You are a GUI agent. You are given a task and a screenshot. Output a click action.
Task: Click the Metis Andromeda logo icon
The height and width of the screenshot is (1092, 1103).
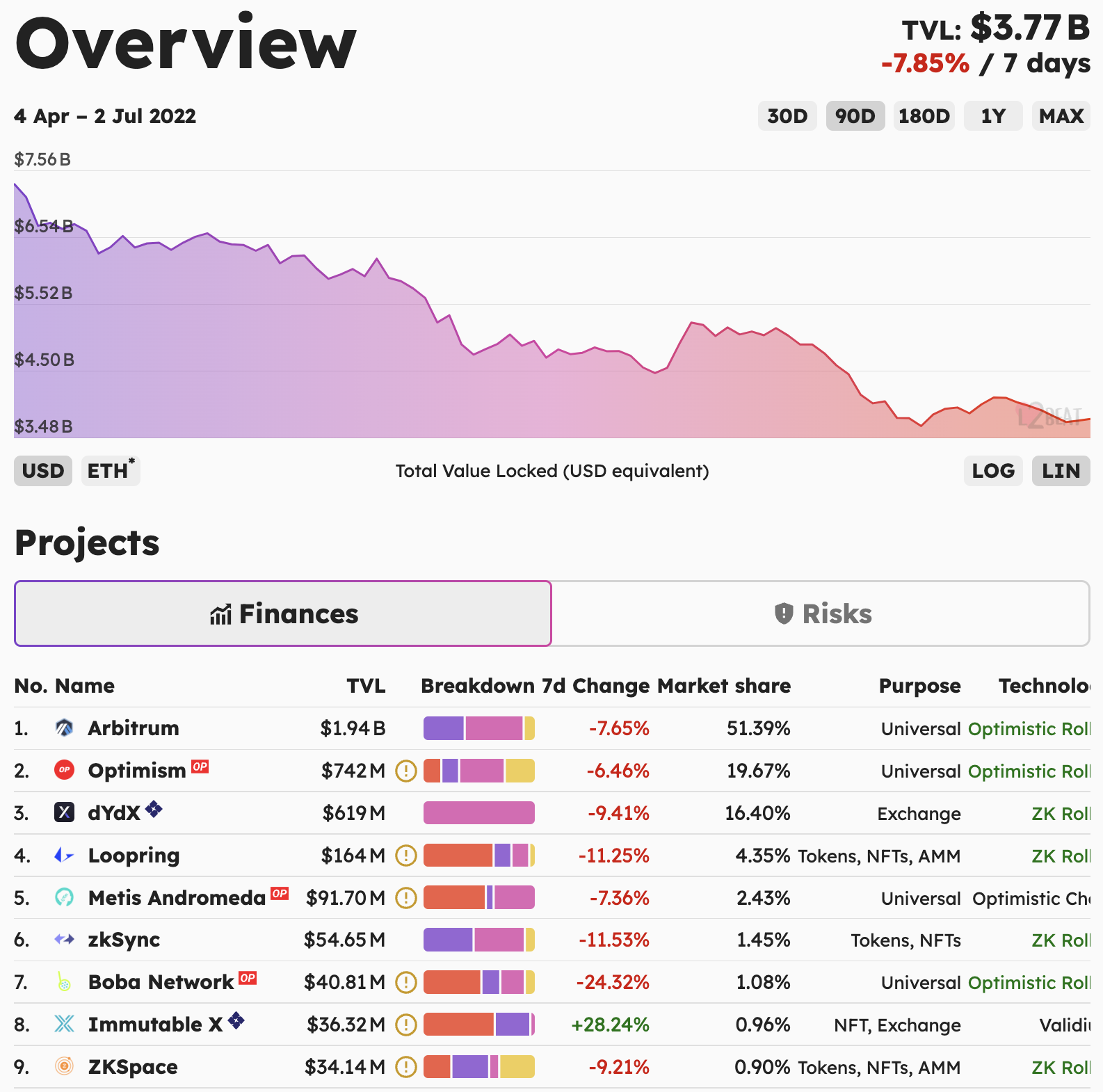[64, 897]
